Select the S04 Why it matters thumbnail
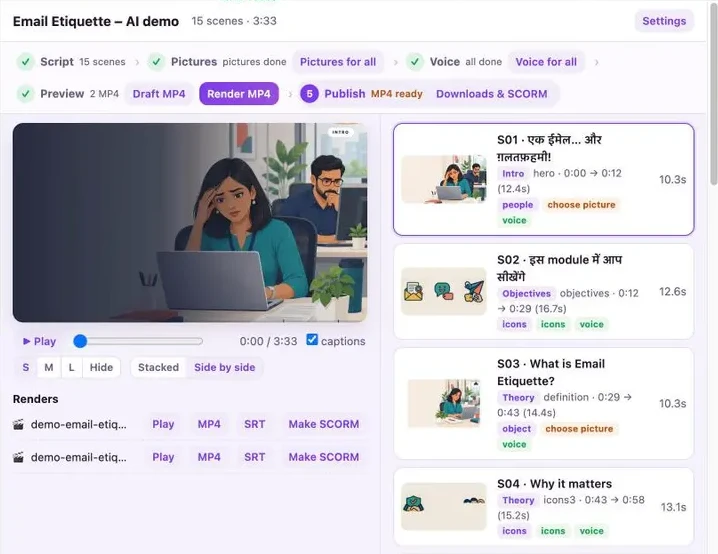 click(x=444, y=506)
